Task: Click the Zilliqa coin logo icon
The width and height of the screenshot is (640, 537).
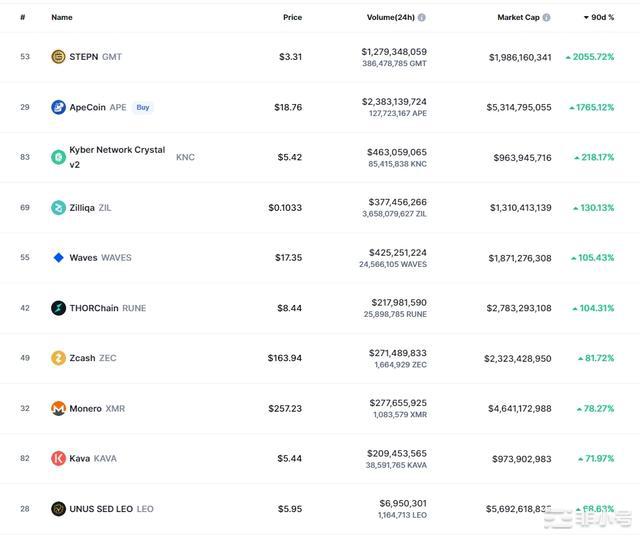Action: click(x=58, y=208)
